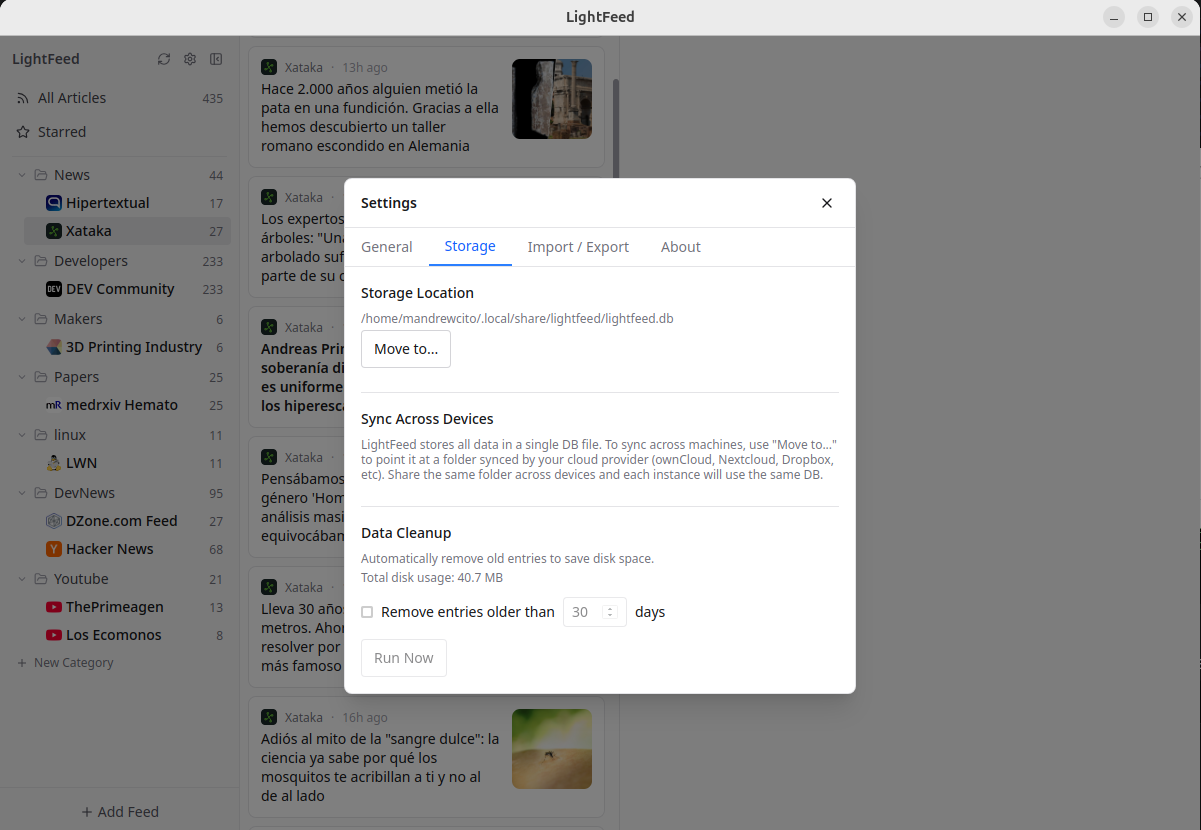Viewport: 1201px width, 830px height.
Task: Enable Remove entries older than checkbox
Action: 367,612
